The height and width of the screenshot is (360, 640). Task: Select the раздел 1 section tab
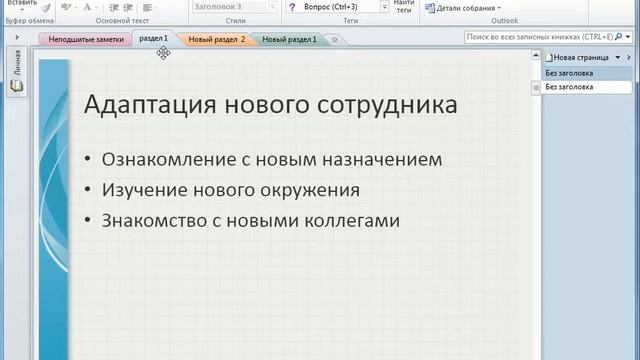[x=153, y=38]
